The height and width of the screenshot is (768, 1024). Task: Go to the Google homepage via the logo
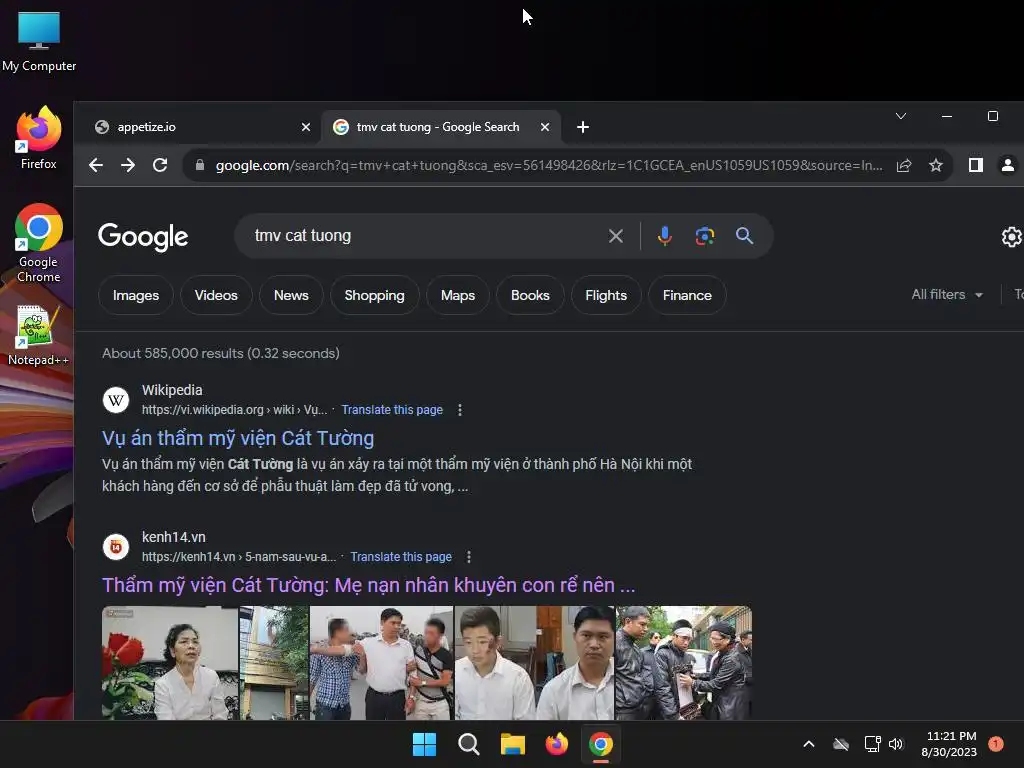point(143,236)
